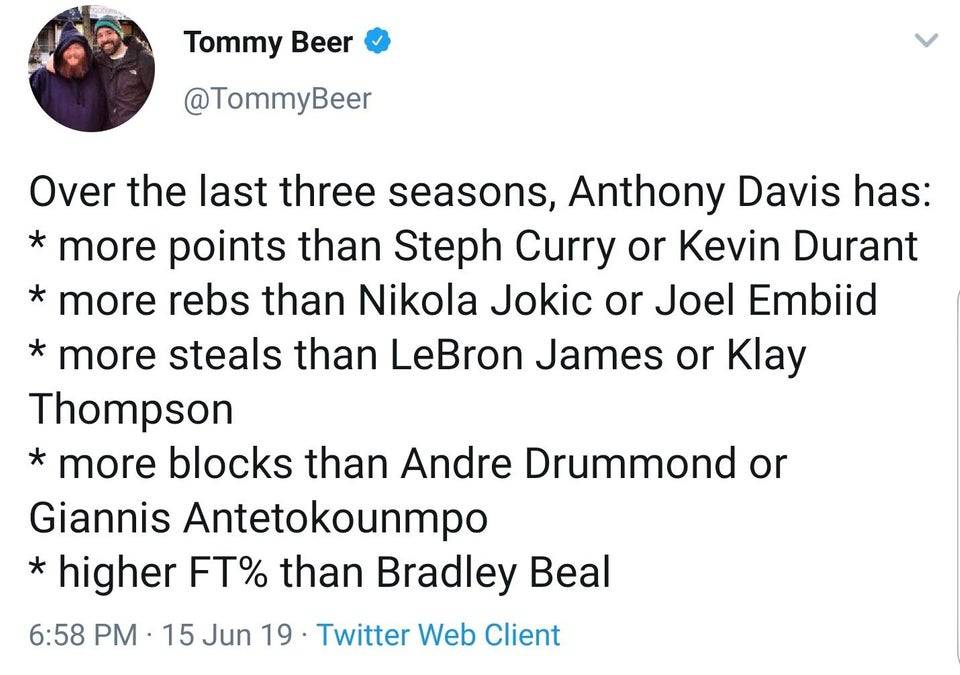Click the blue verified checkmark badge
This screenshot has width=960, height=675.
coord(376,43)
